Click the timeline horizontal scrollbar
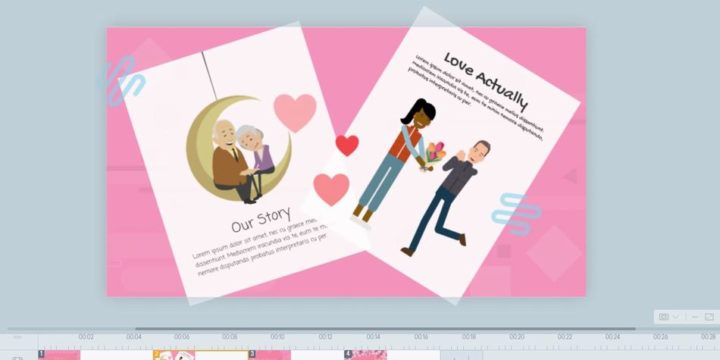This screenshot has height=360, width=720. tap(385, 329)
